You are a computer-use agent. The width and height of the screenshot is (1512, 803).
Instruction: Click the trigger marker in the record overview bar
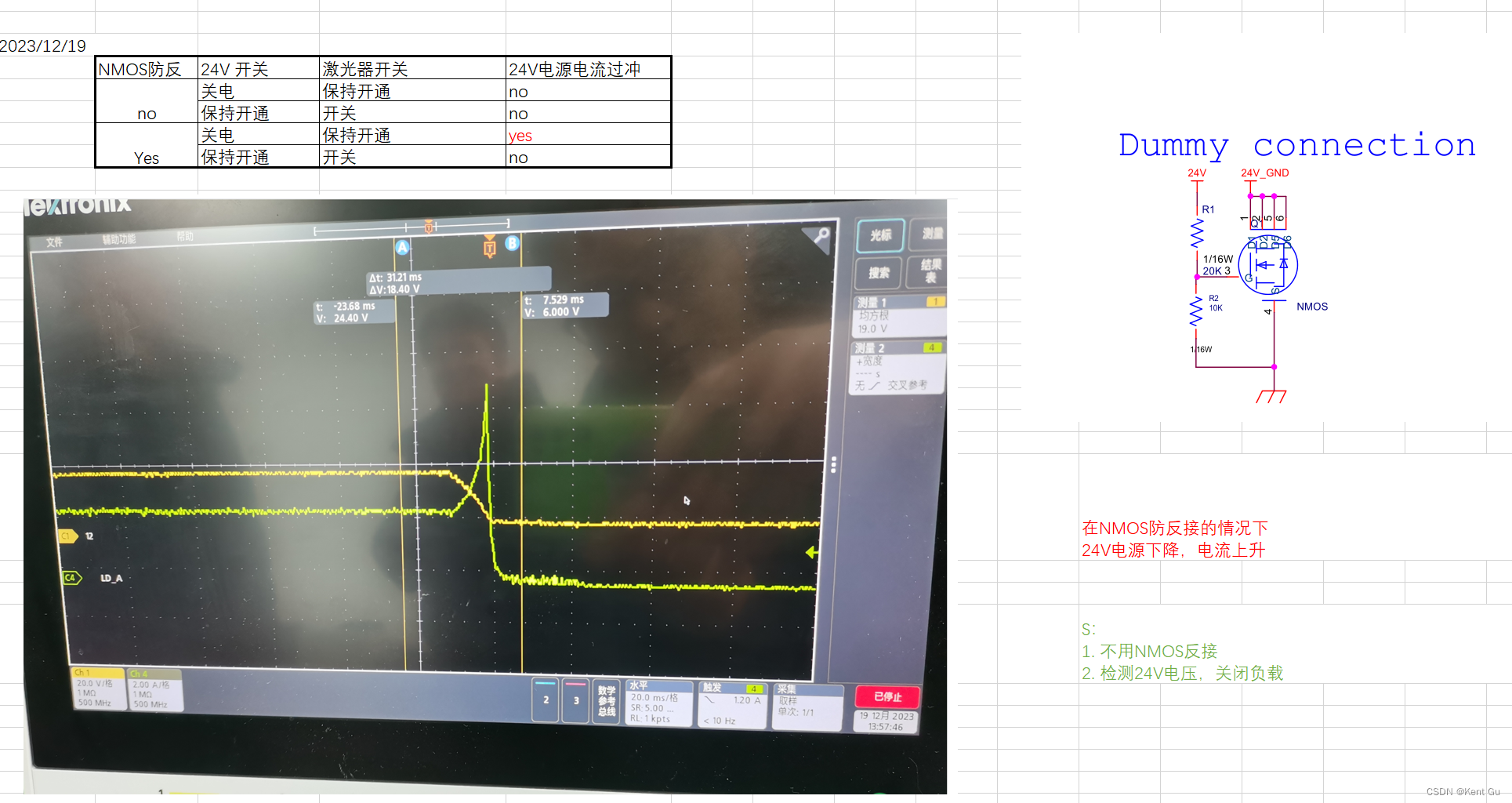tap(429, 227)
